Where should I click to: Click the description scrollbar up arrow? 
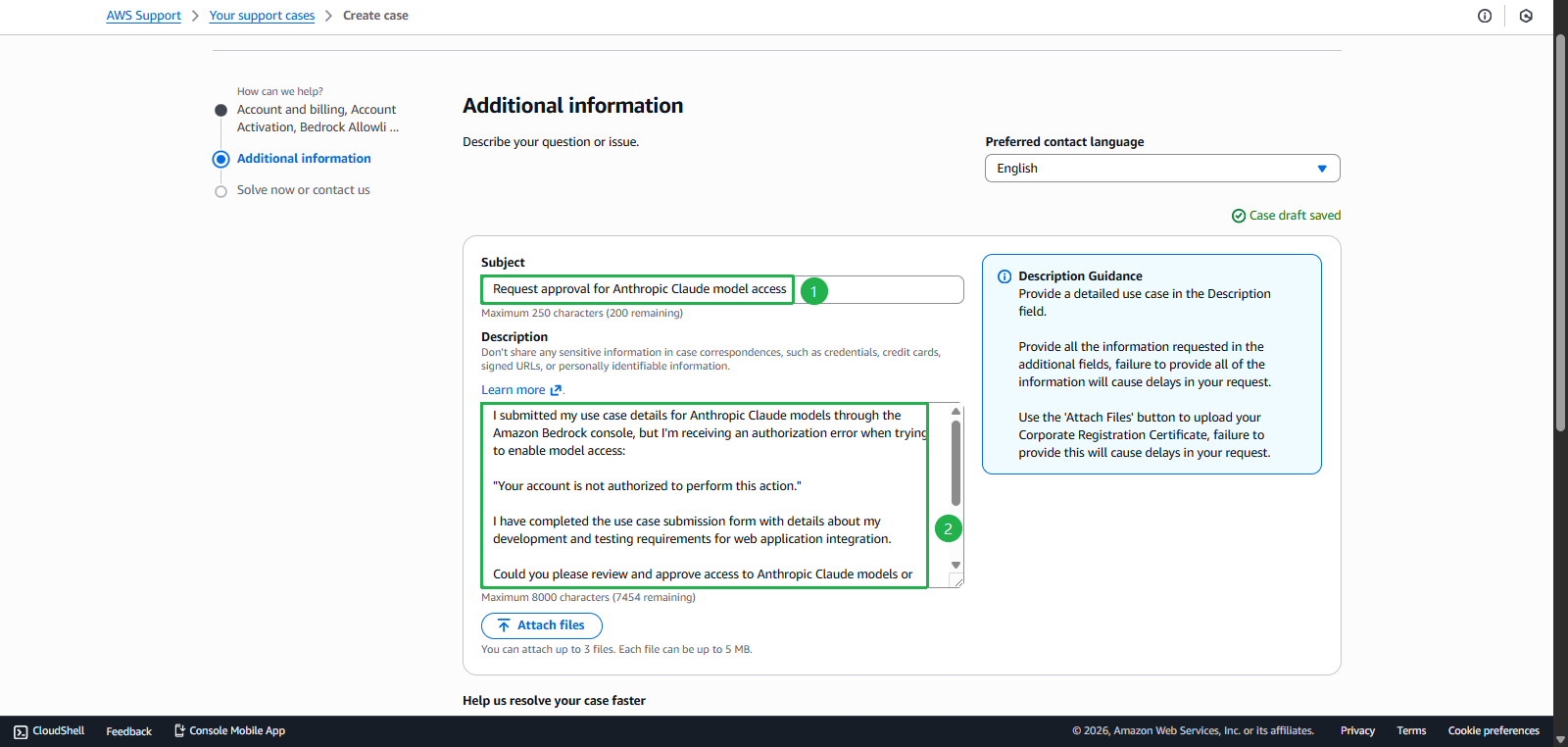tap(955, 411)
